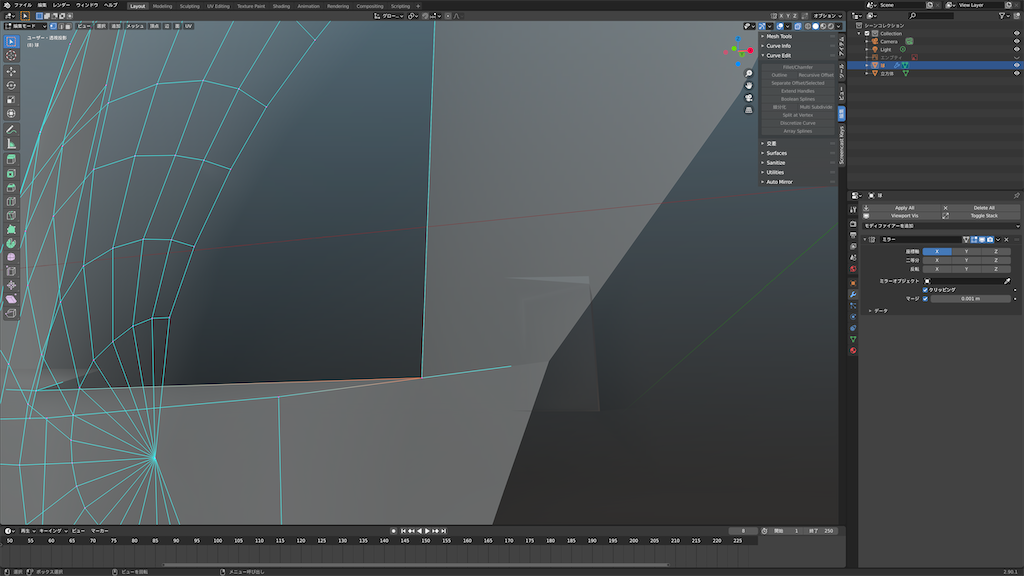The height and width of the screenshot is (576, 1024).
Task: Select the Shear tool
Action: tap(11, 299)
